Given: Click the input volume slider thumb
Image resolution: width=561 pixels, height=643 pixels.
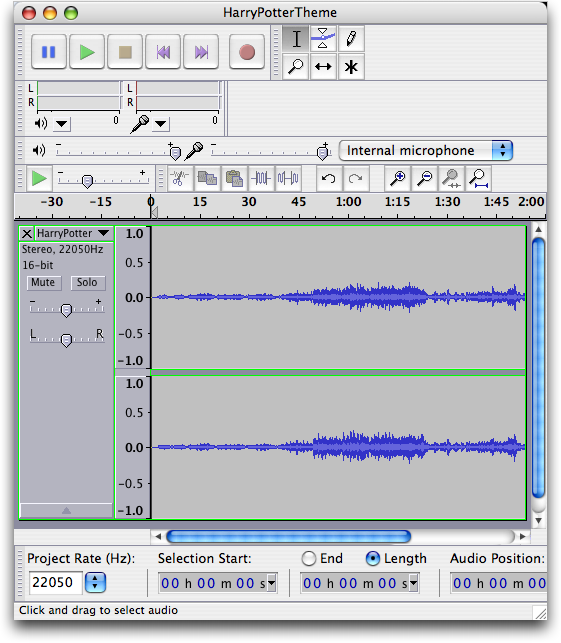Looking at the screenshot, I should 323,153.
